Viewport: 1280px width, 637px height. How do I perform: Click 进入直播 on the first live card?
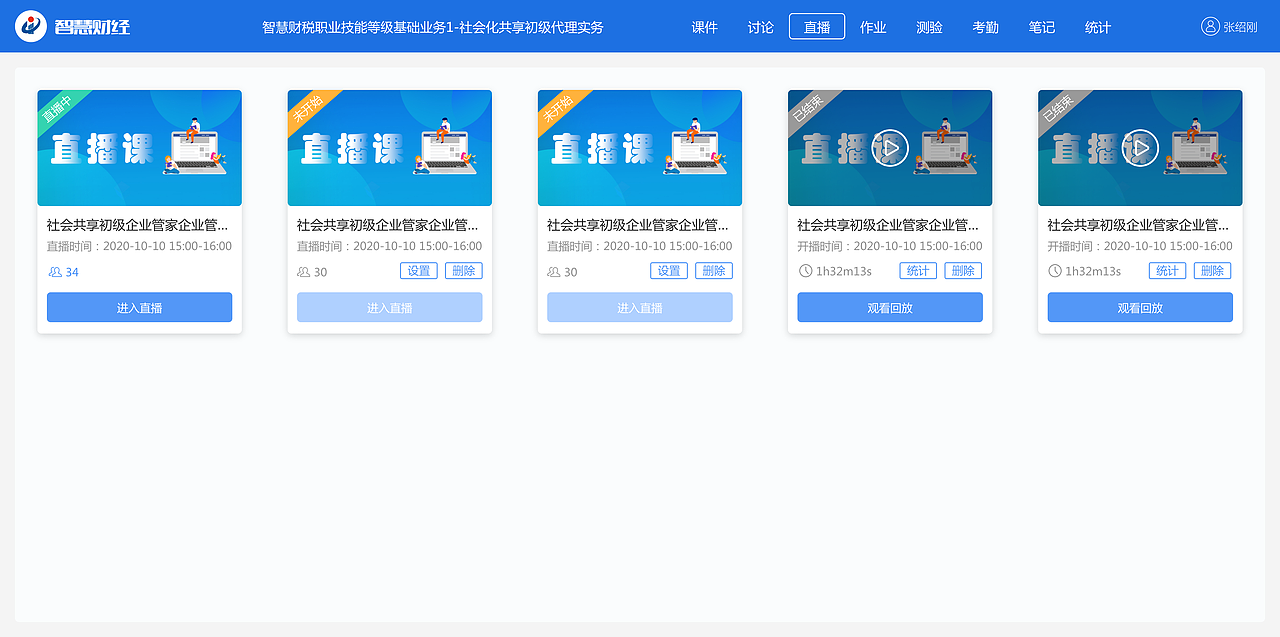pos(139,307)
